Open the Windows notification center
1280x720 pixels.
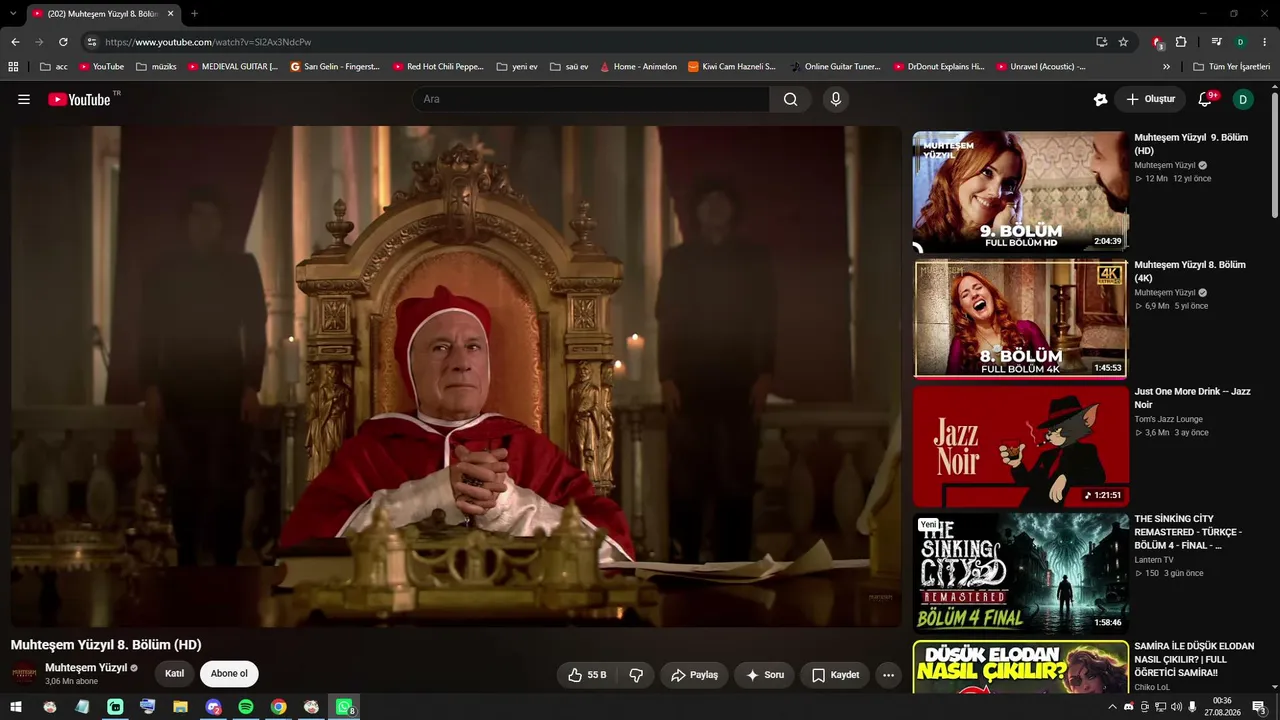click(x=1259, y=707)
